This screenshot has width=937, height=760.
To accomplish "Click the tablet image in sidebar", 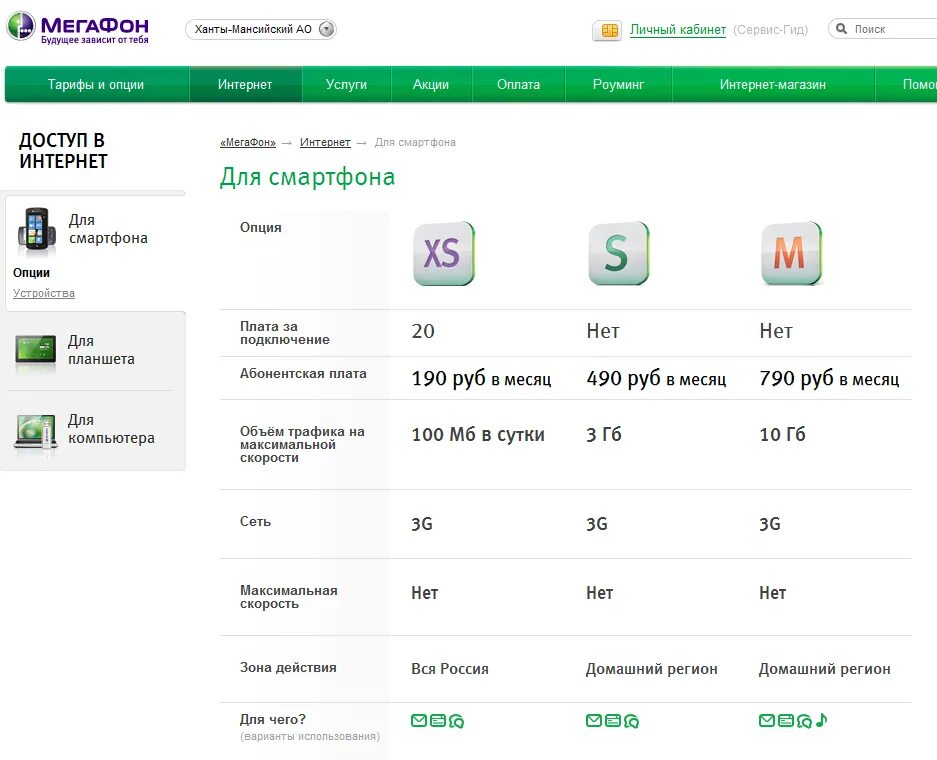I will pos(36,350).
